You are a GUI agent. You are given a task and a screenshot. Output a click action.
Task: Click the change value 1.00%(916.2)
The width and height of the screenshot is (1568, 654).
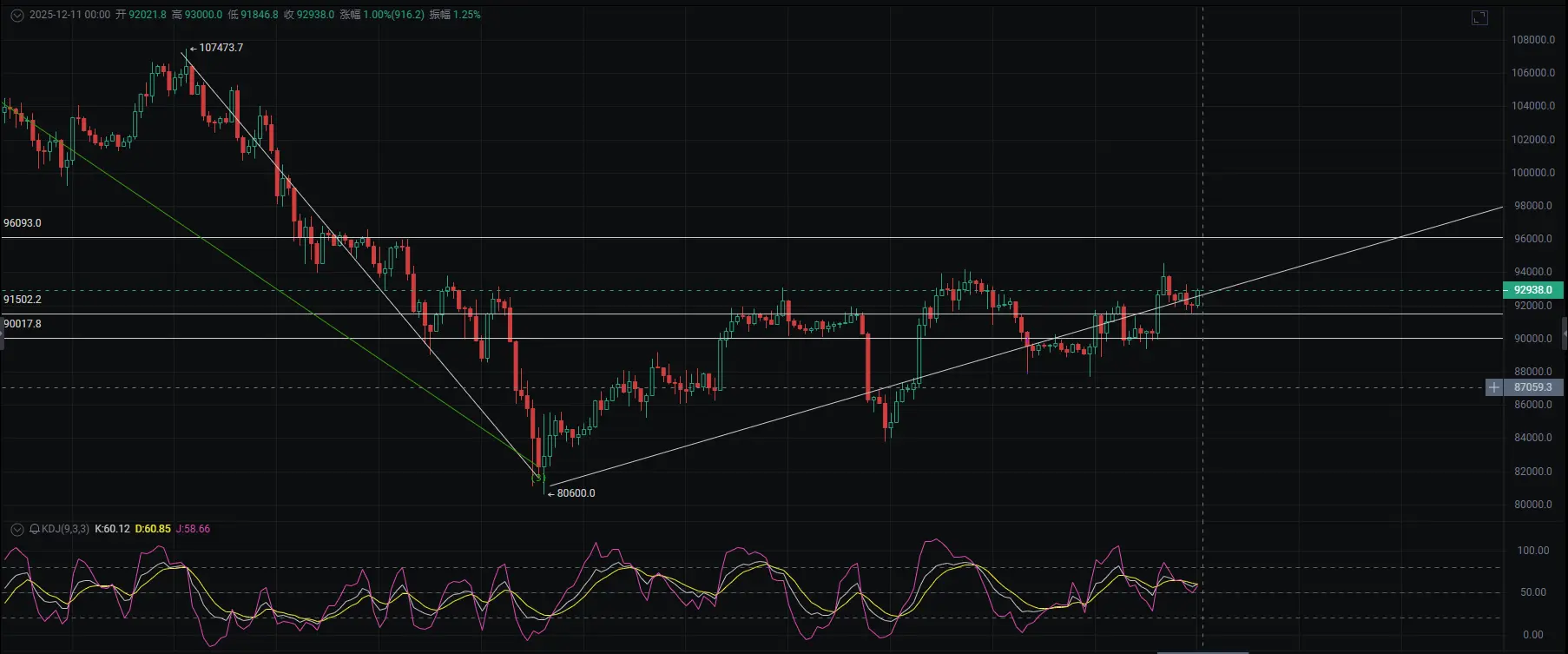(x=394, y=15)
